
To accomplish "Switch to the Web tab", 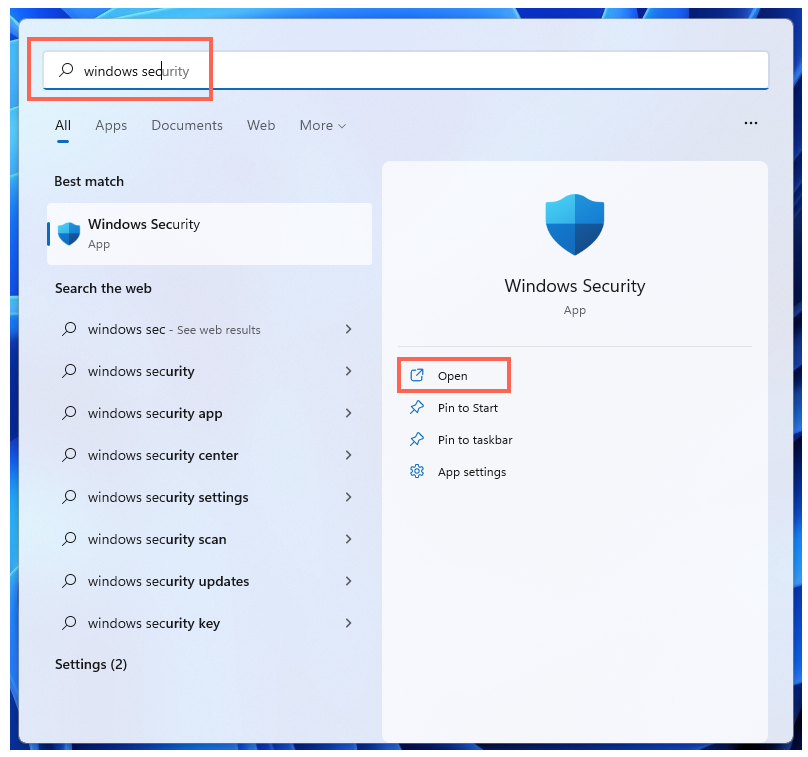I will [x=261, y=125].
